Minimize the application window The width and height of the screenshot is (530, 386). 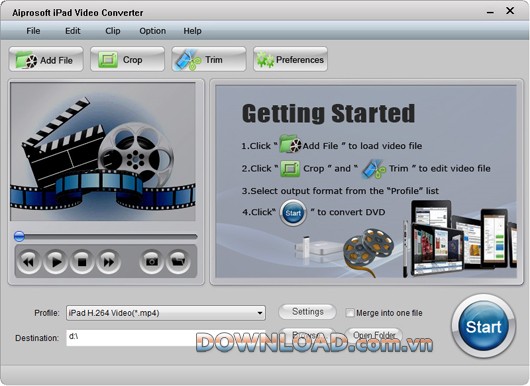click(490, 12)
